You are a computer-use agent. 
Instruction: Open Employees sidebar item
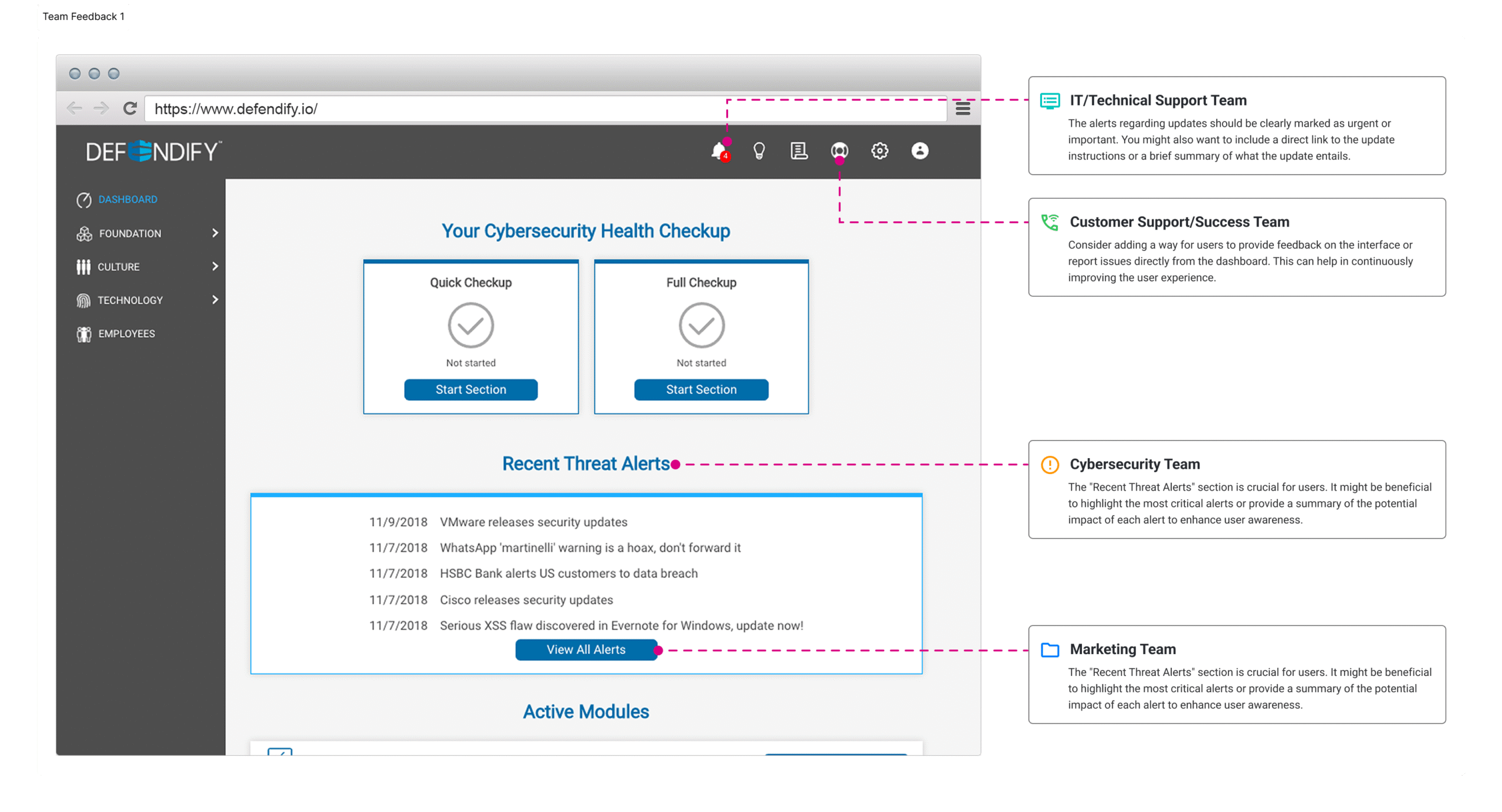point(126,334)
